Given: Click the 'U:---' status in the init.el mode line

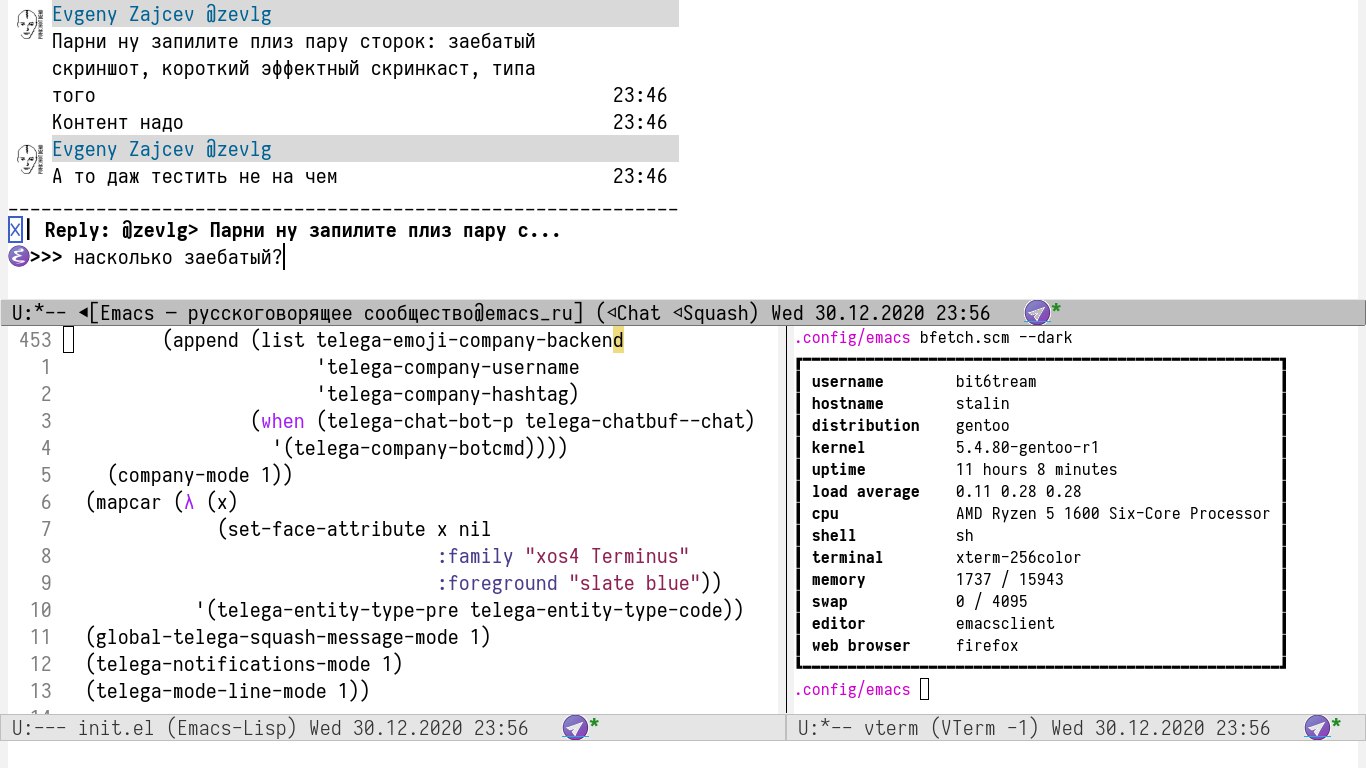Looking at the screenshot, I should coord(39,728).
